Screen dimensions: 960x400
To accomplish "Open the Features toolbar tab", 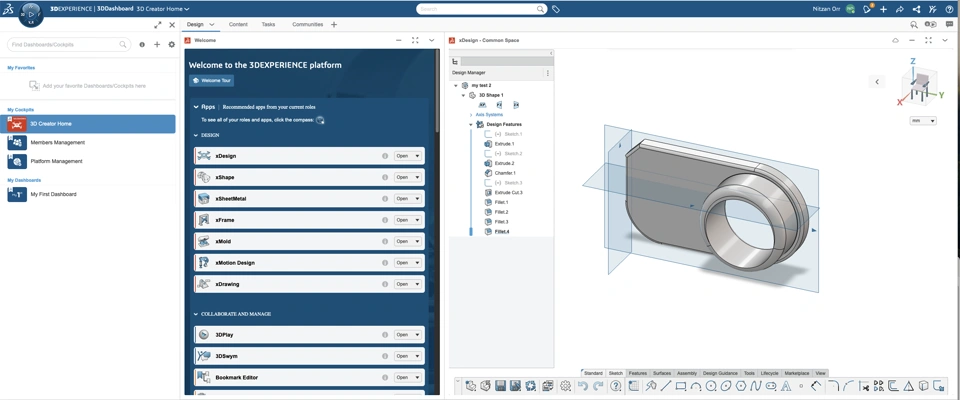I will click(x=637, y=373).
